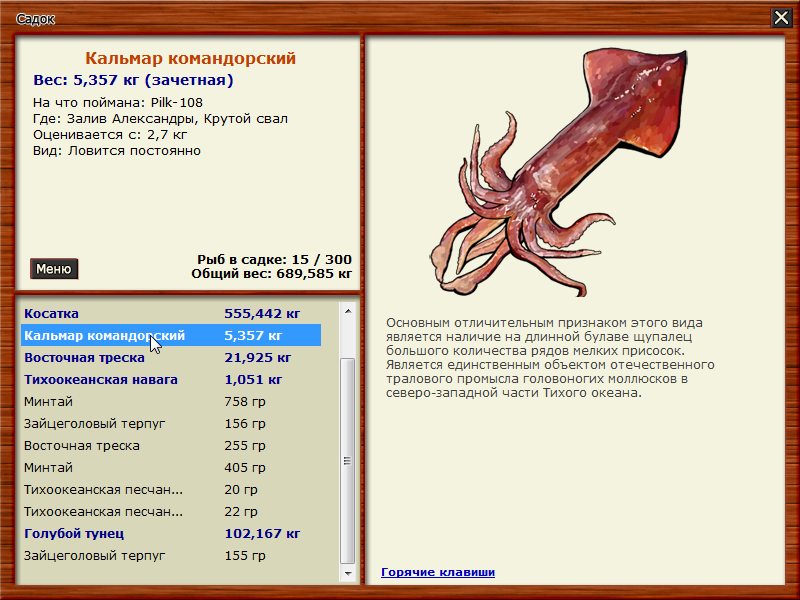Open the Меню button
Screen dimensions: 800x600
(52, 268)
